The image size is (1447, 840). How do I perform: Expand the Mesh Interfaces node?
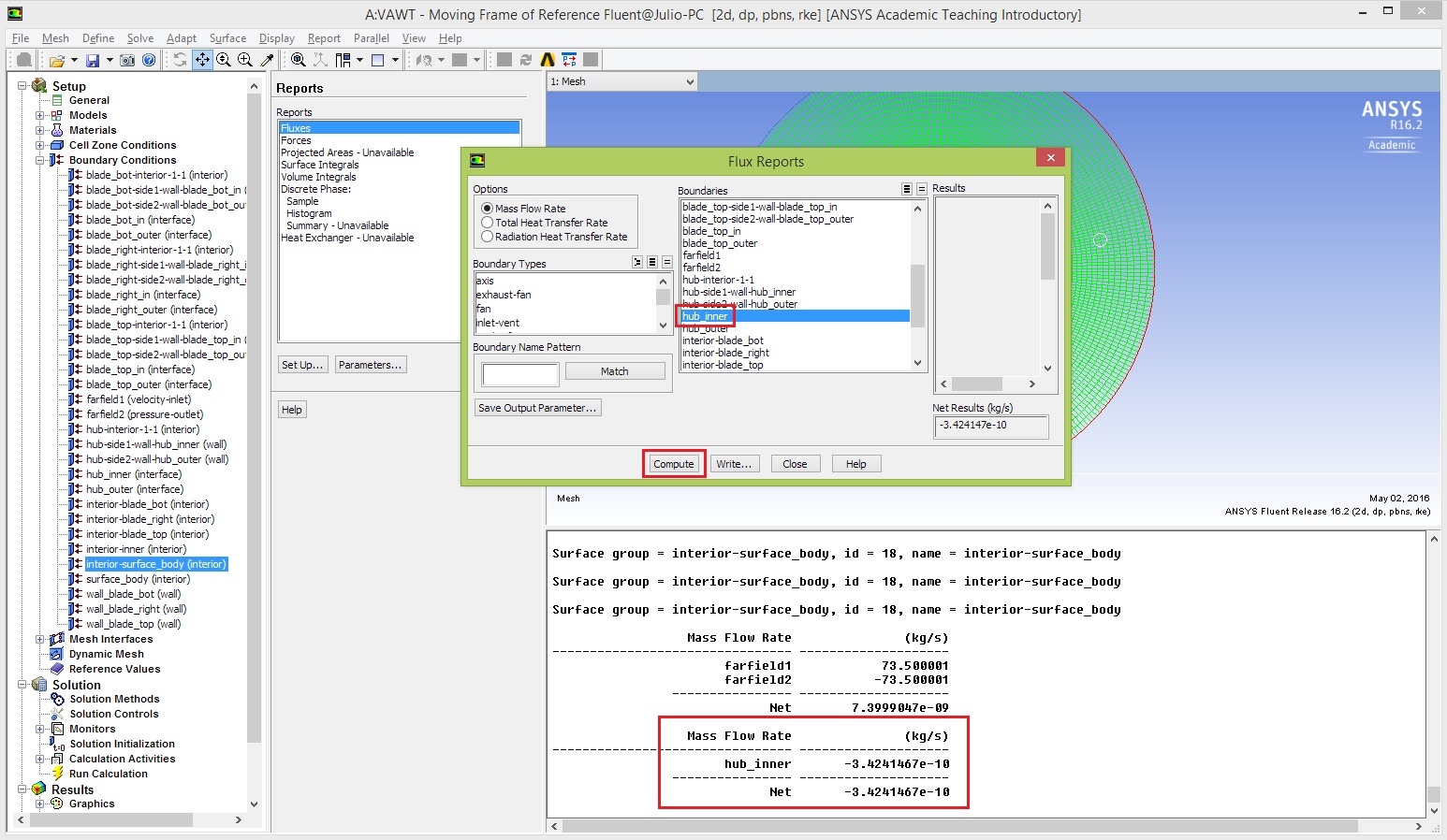pyautogui.click(x=40, y=639)
